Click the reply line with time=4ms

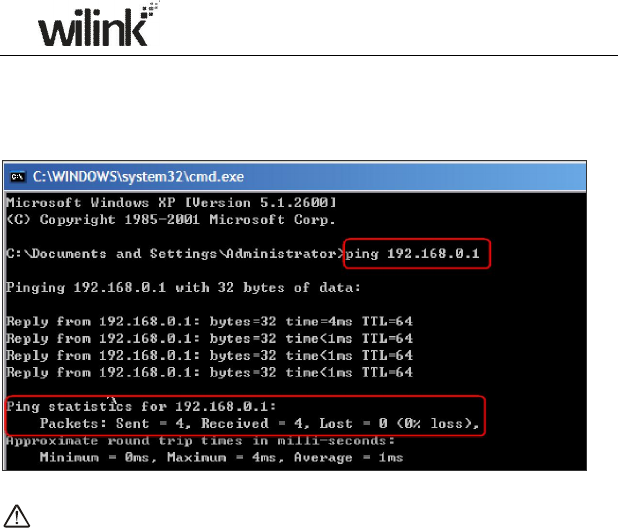point(210,322)
